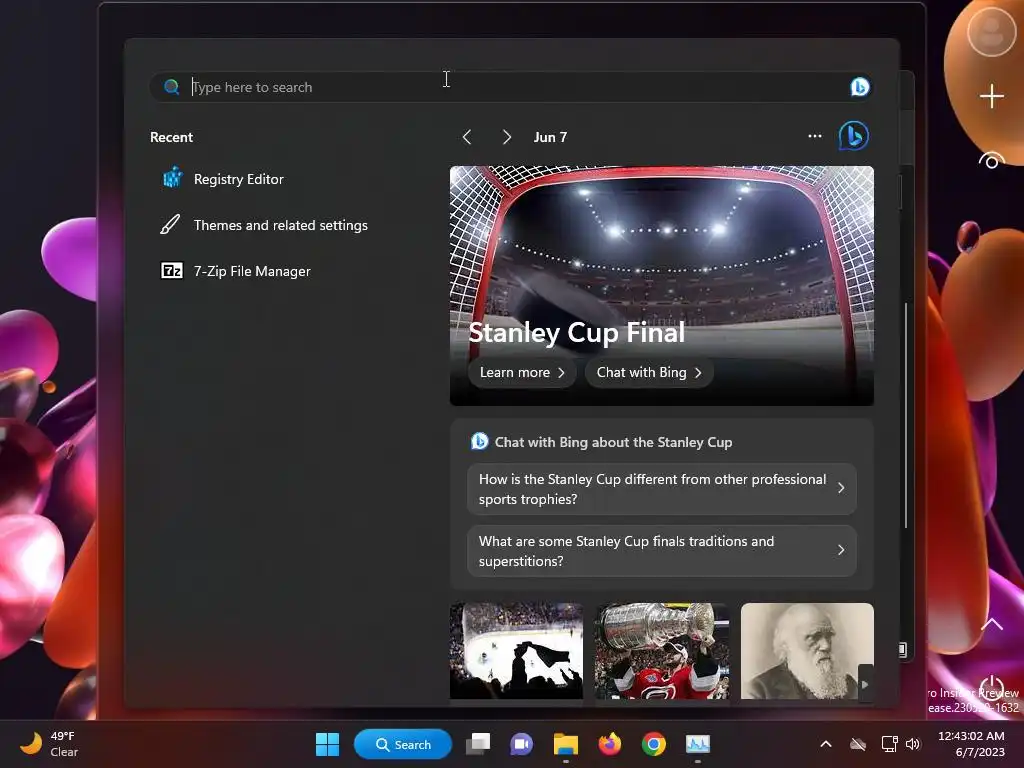The image size is (1024, 768).
Task: Launch Google Chrome from the taskbar
Action: coord(654,744)
